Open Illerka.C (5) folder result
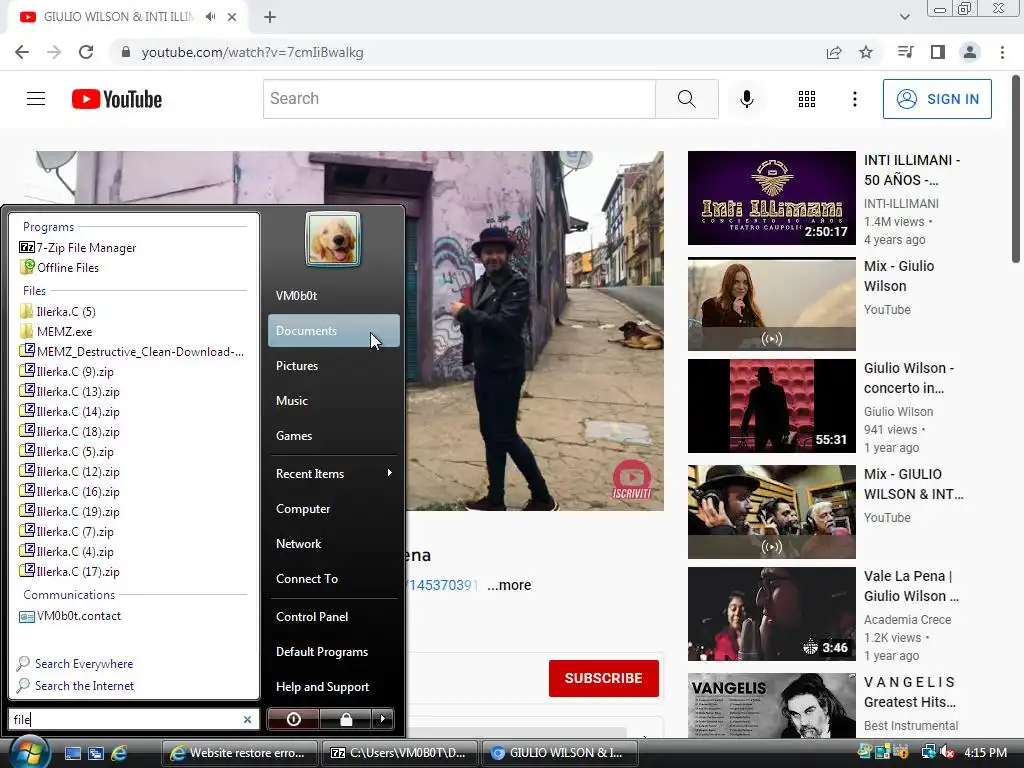 pos(57,311)
